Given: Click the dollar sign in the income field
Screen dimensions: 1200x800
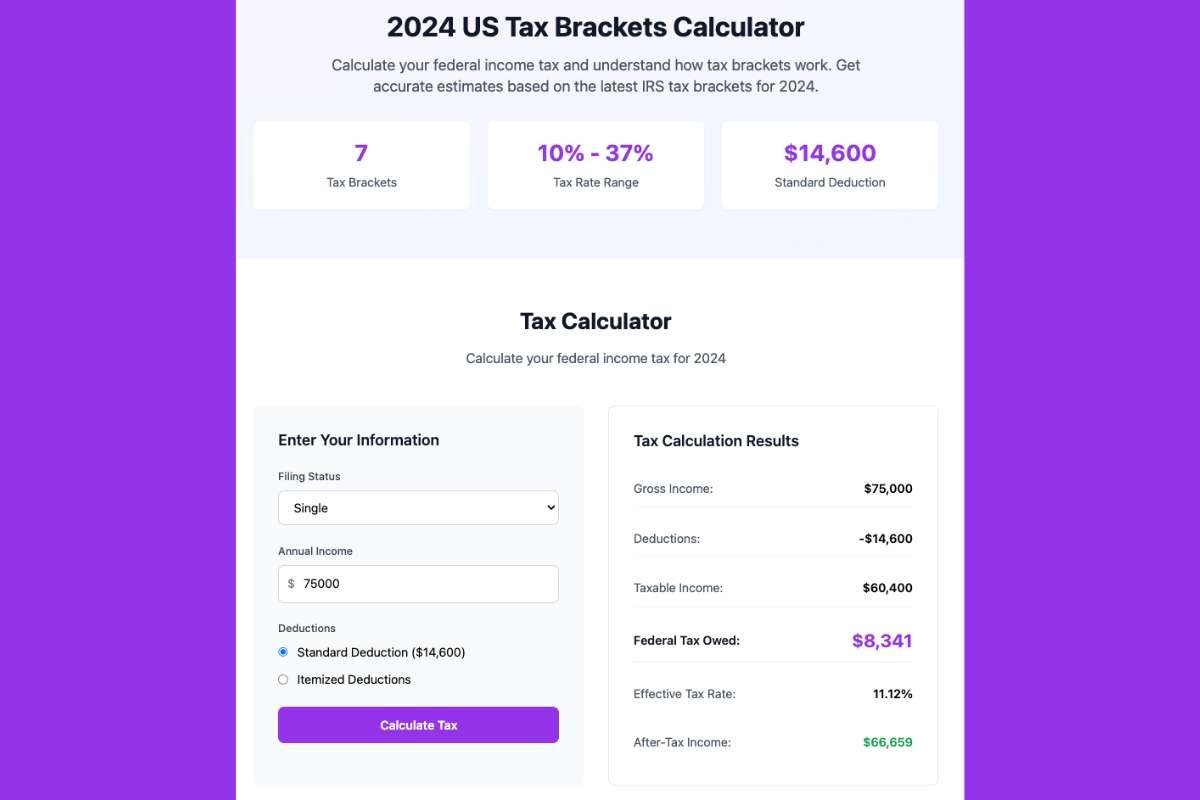Looking at the screenshot, I should 291,584.
